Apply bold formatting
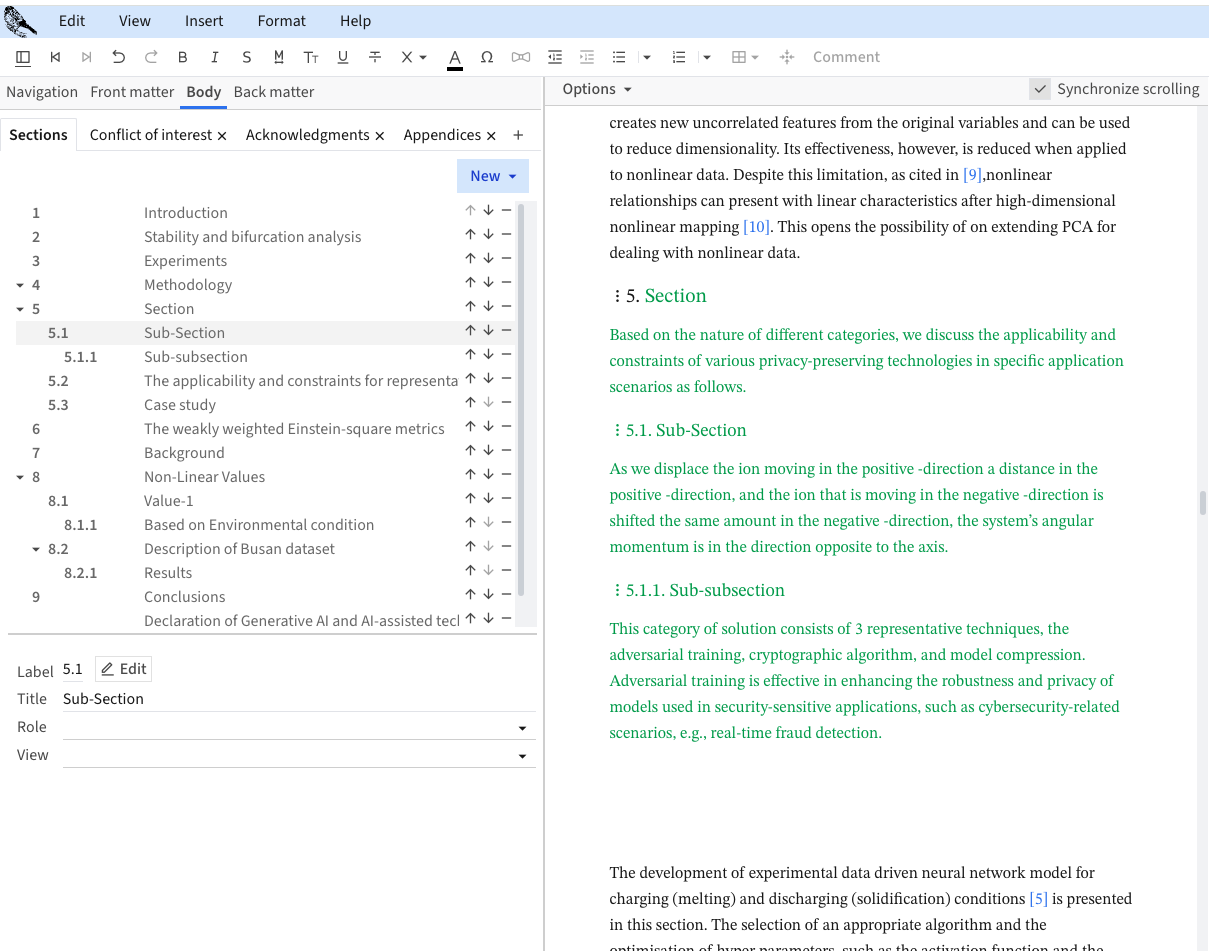 coord(182,57)
